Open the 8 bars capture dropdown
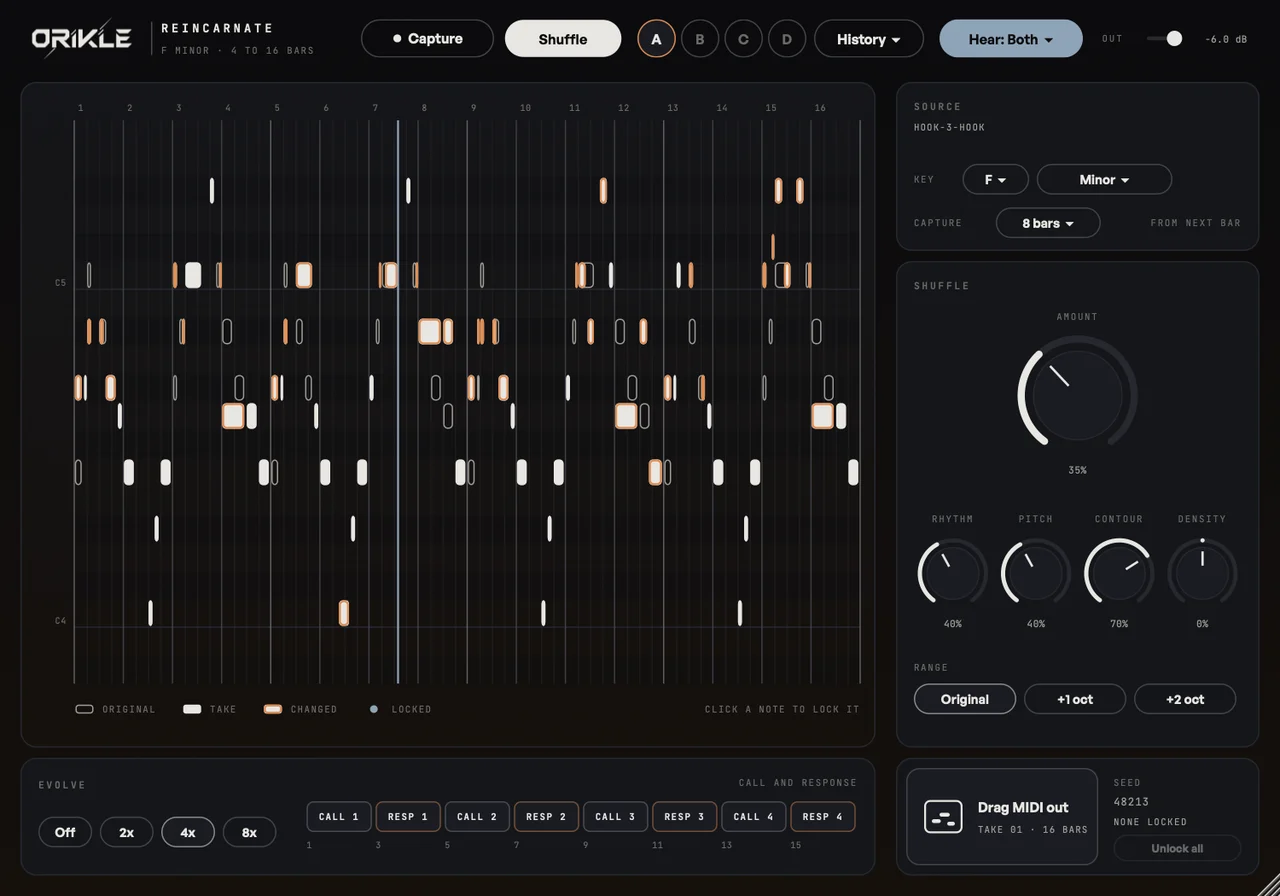Viewport: 1280px width, 896px height. coord(1048,223)
